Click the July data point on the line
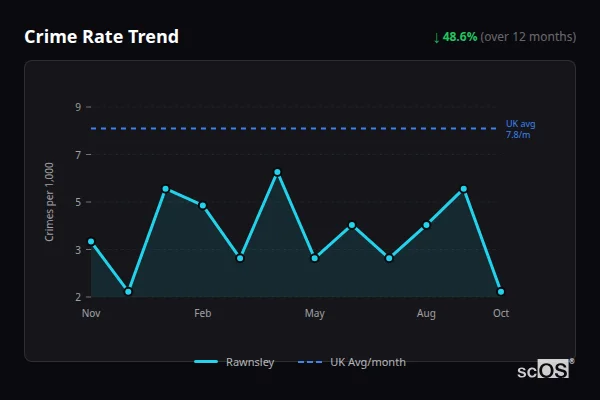 (x=389, y=258)
